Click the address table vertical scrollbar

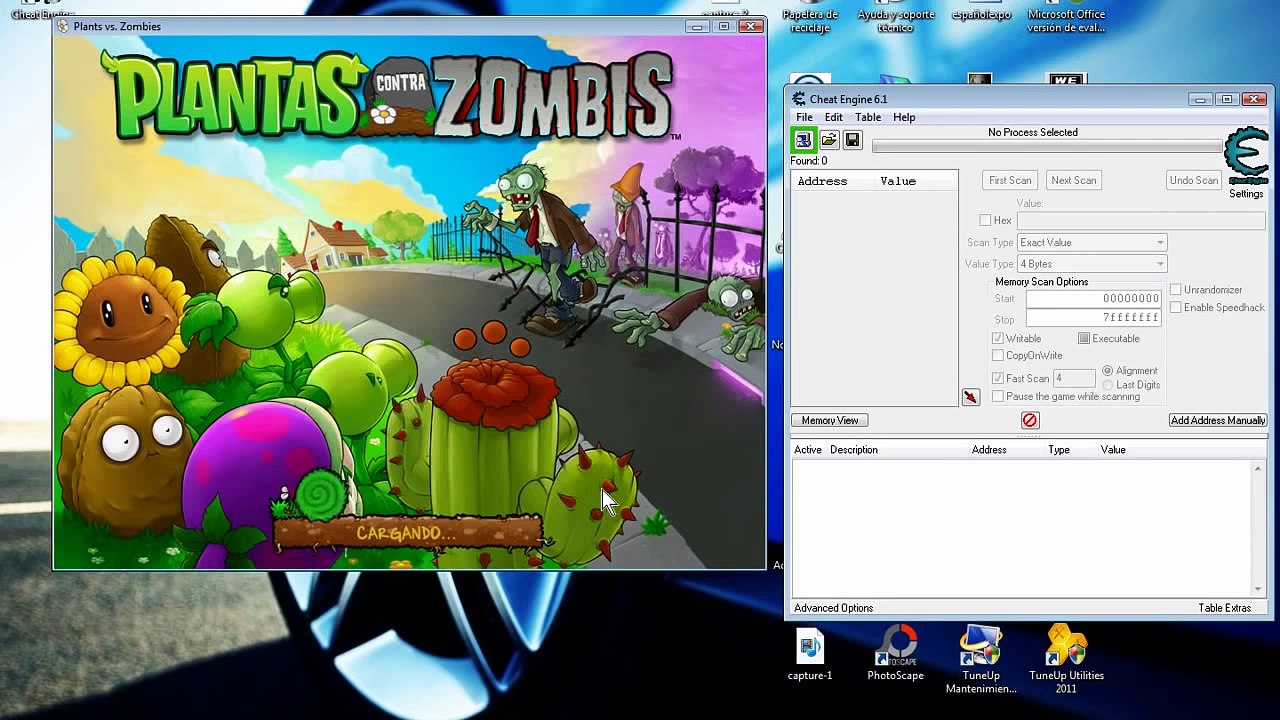pyautogui.click(x=1258, y=528)
